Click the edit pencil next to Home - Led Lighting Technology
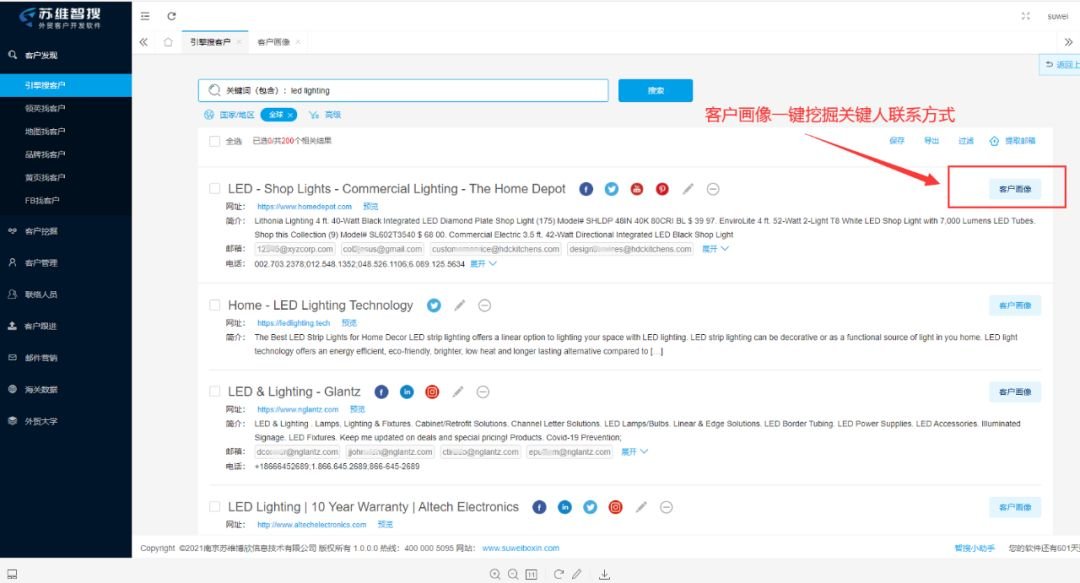Viewport: 1080px width, 583px height. tap(458, 305)
